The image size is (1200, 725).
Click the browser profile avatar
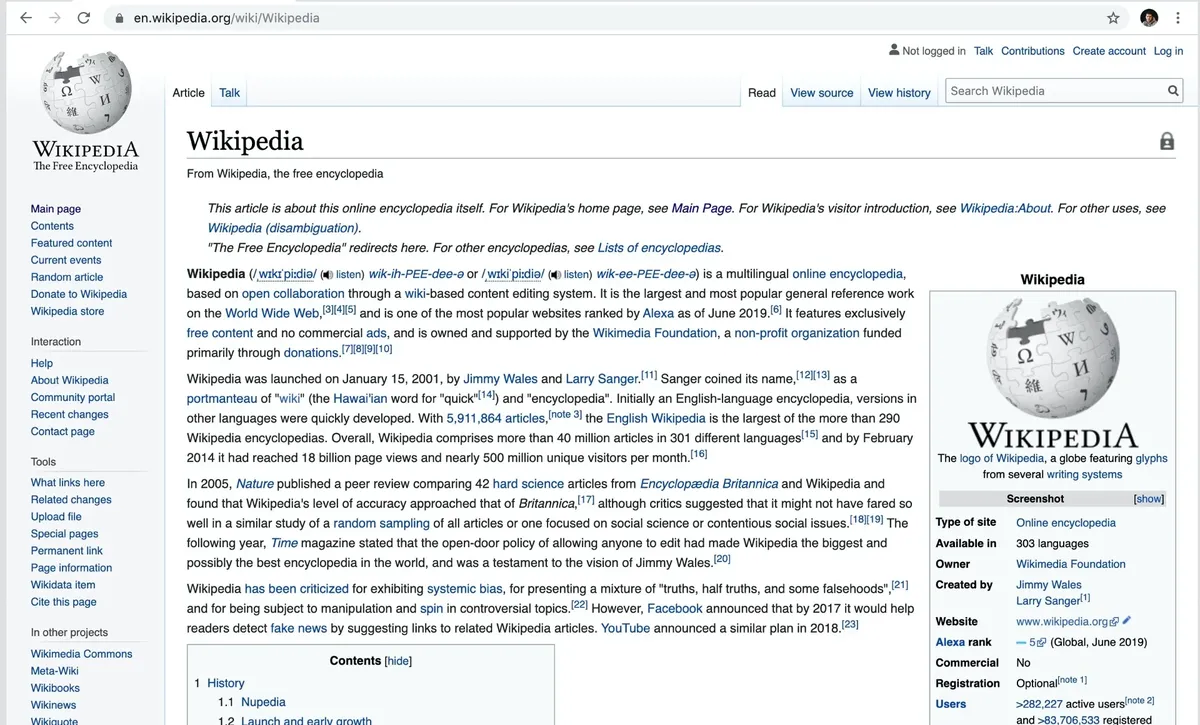click(1149, 18)
